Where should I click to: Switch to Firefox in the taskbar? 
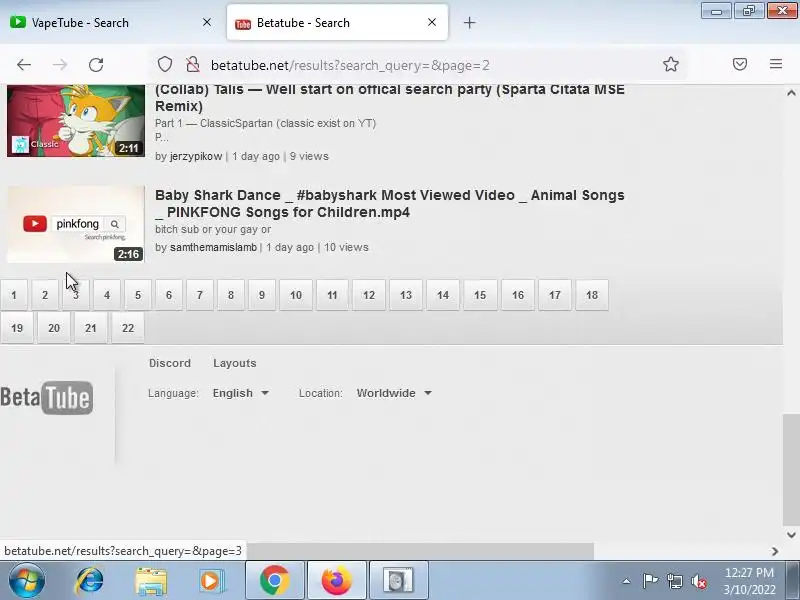click(337, 581)
